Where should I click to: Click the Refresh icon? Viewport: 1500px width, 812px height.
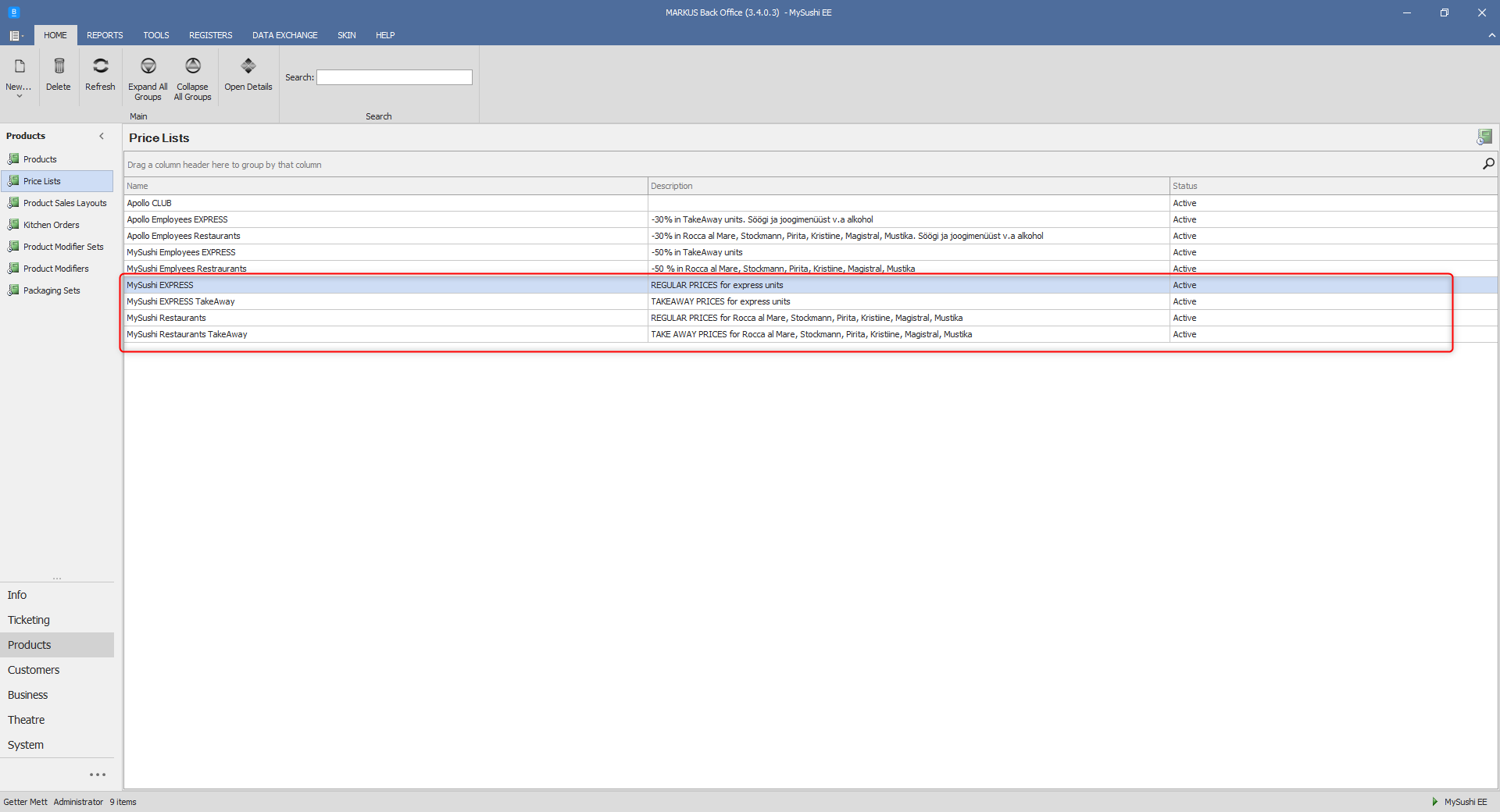coord(100,66)
